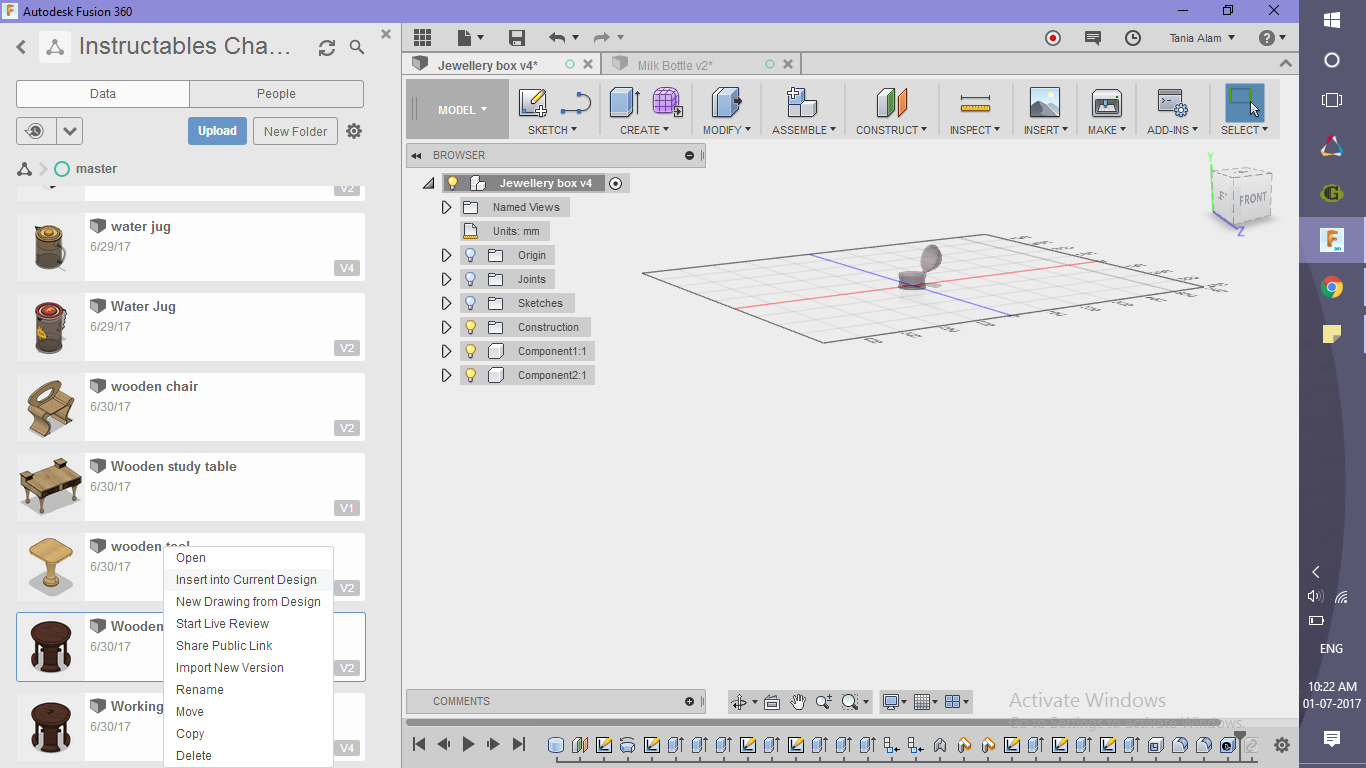Open the job status clock icon
The height and width of the screenshot is (768, 1366).
point(1133,38)
